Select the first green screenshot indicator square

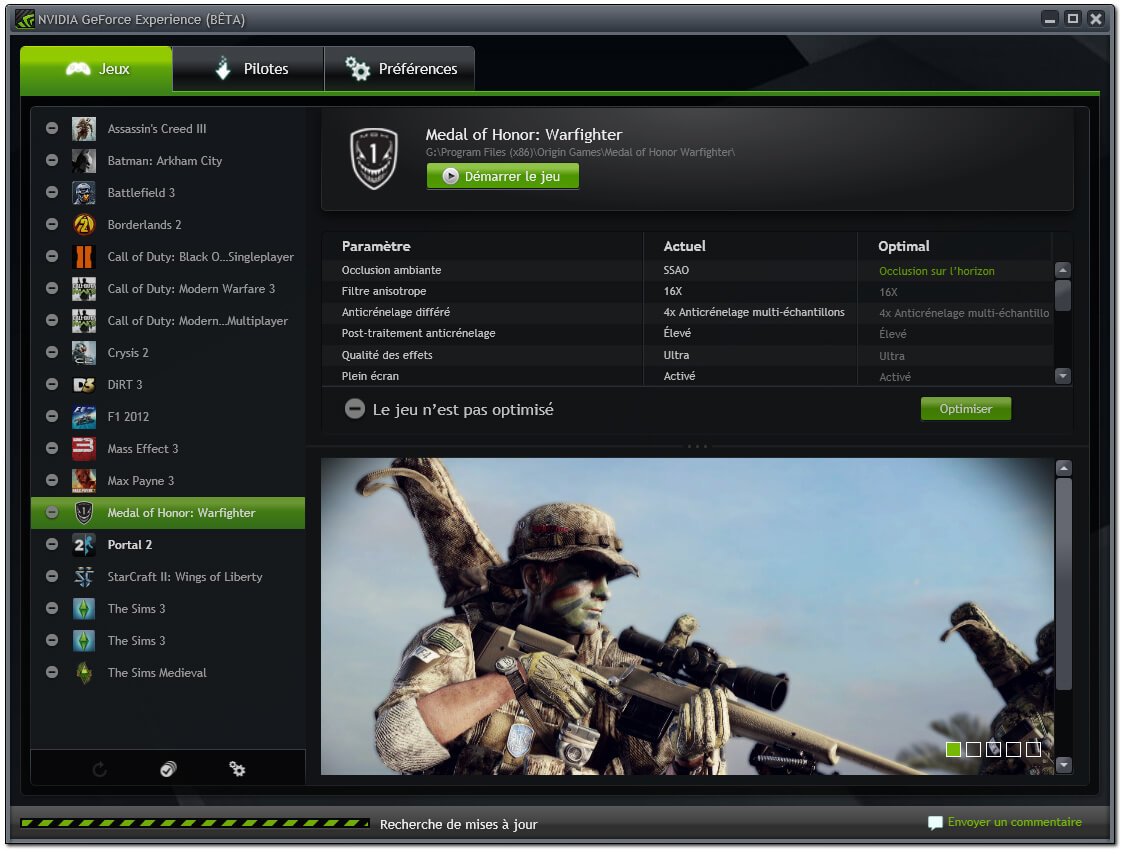coord(953,749)
